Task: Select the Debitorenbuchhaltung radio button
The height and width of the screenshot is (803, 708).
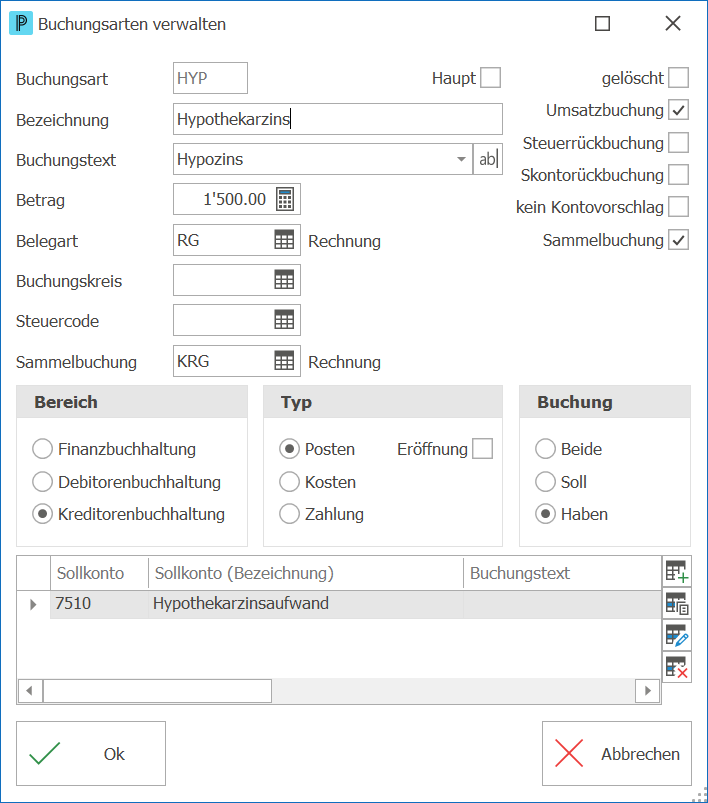Action: [x=43, y=481]
